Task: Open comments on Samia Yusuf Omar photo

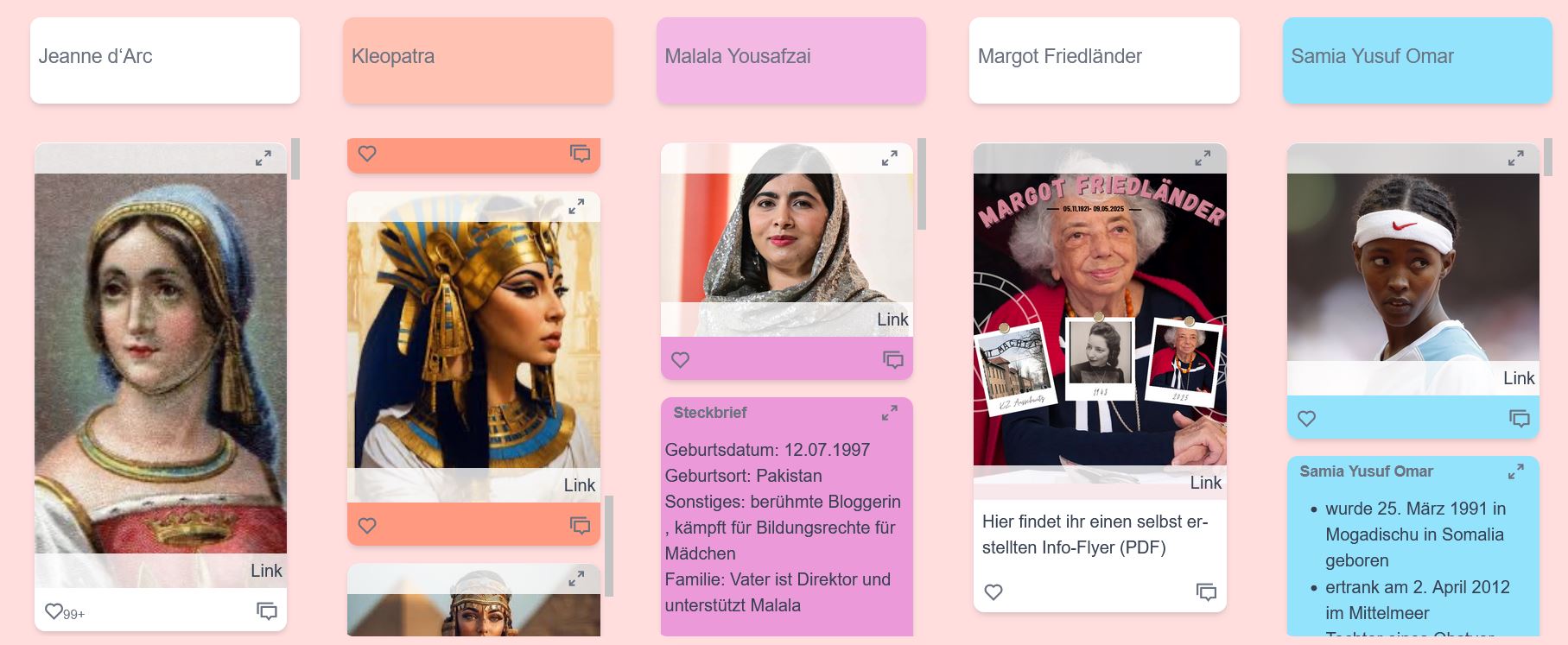Action: coord(1520,418)
